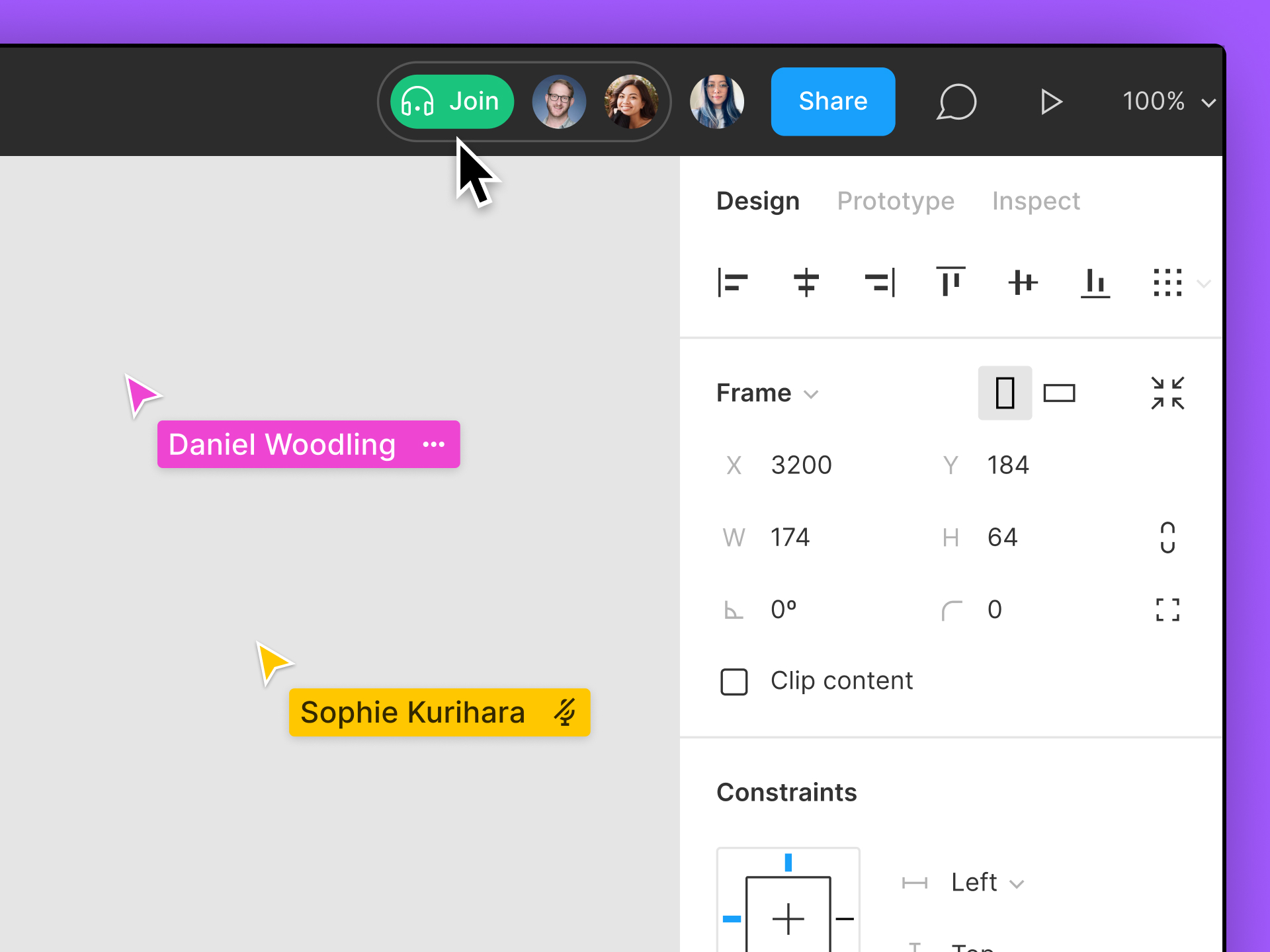
Task: Click the blue Share button
Action: (833, 101)
